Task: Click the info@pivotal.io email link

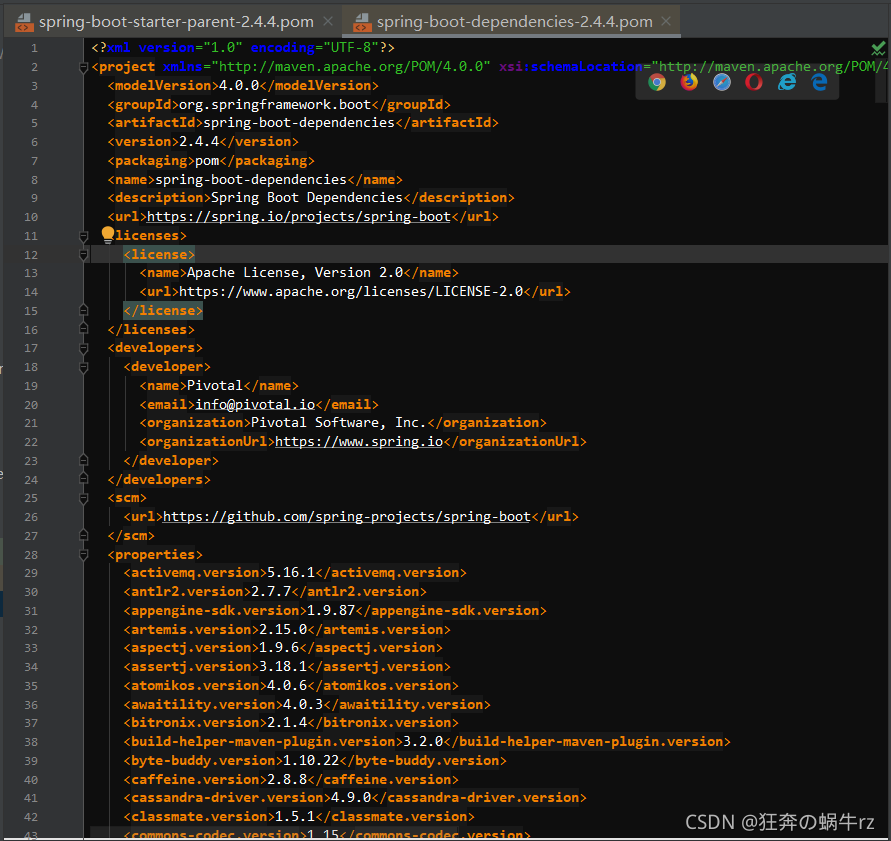Action: [255, 404]
